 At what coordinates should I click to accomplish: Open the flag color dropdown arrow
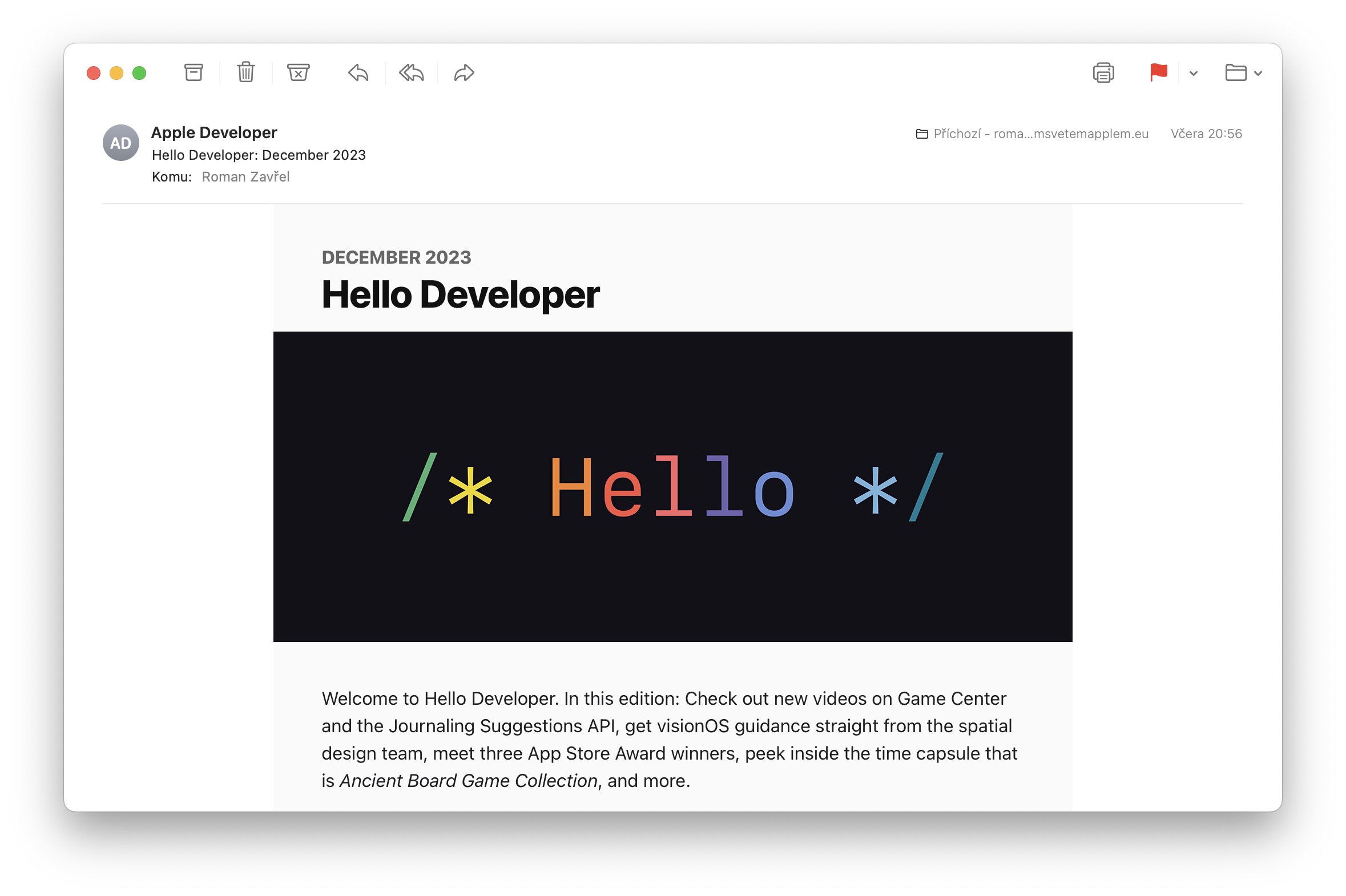tap(1194, 73)
